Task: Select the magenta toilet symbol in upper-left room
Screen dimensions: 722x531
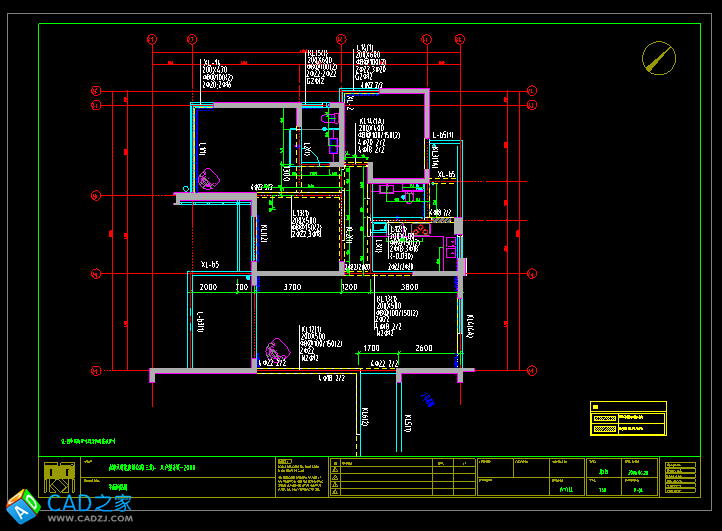Action: click(208, 181)
